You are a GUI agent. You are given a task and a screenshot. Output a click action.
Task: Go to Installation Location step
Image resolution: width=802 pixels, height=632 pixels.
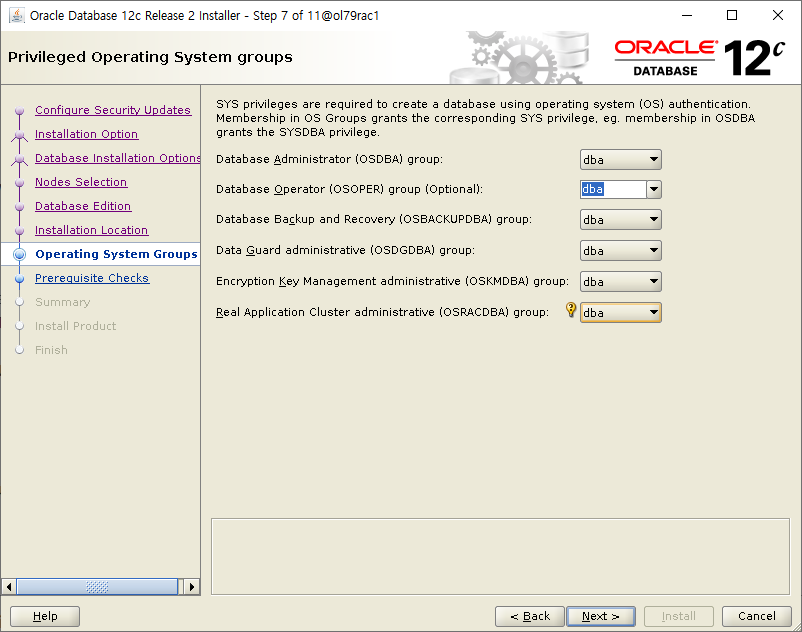(x=92, y=230)
